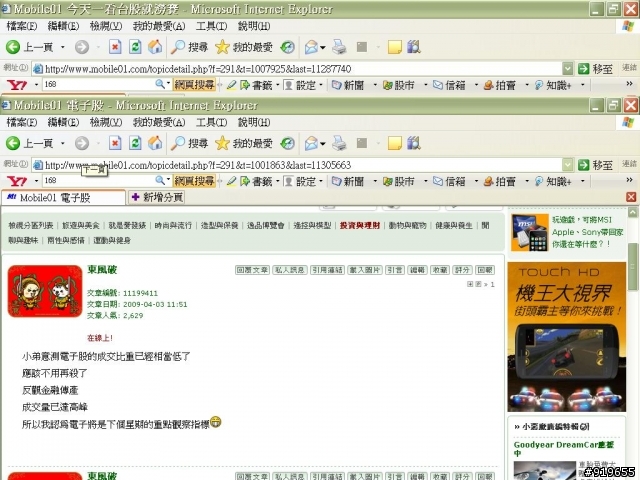The width and height of the screenshot is (640, 480).
Task: Click front window address URL field
Action: pyautogui.click(x=302, y=165)
